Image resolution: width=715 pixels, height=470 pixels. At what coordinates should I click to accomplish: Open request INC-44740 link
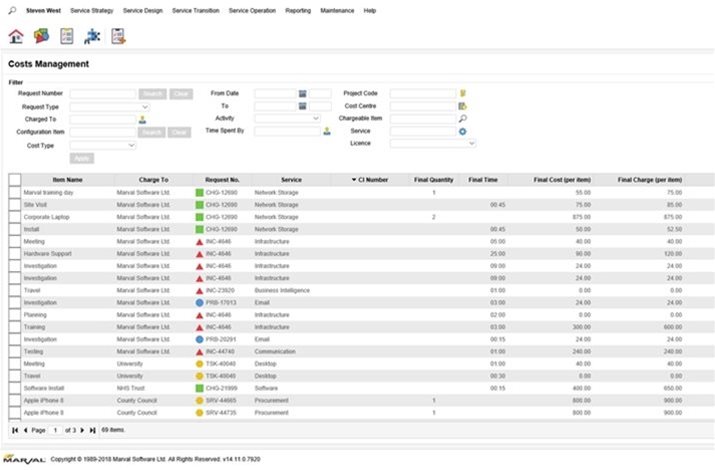[220, 351]
